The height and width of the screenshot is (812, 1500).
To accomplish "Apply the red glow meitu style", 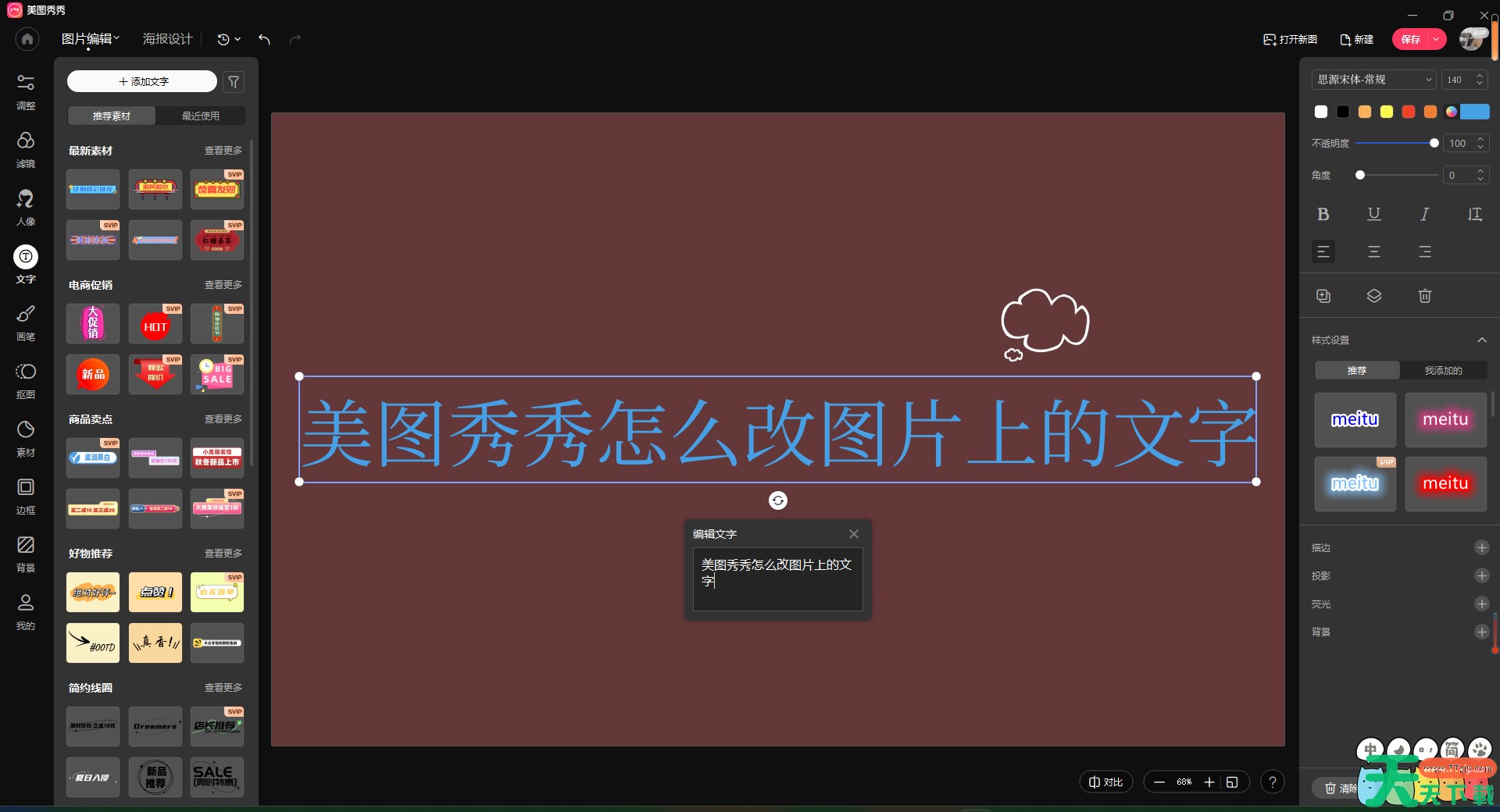I will coord(1445,484).
